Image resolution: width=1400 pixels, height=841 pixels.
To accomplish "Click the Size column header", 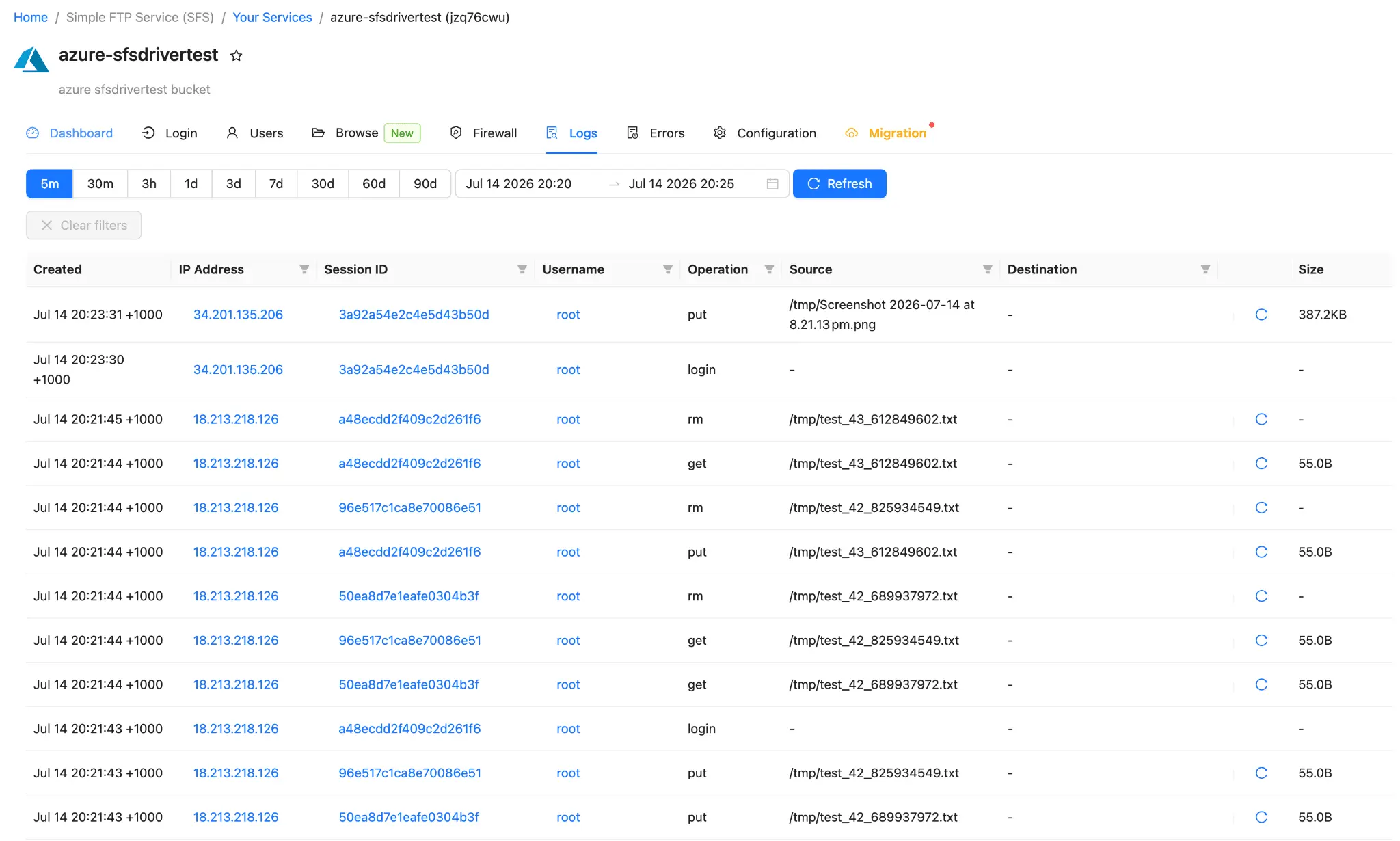I will pyautogui.click(x=1310, y=269).
